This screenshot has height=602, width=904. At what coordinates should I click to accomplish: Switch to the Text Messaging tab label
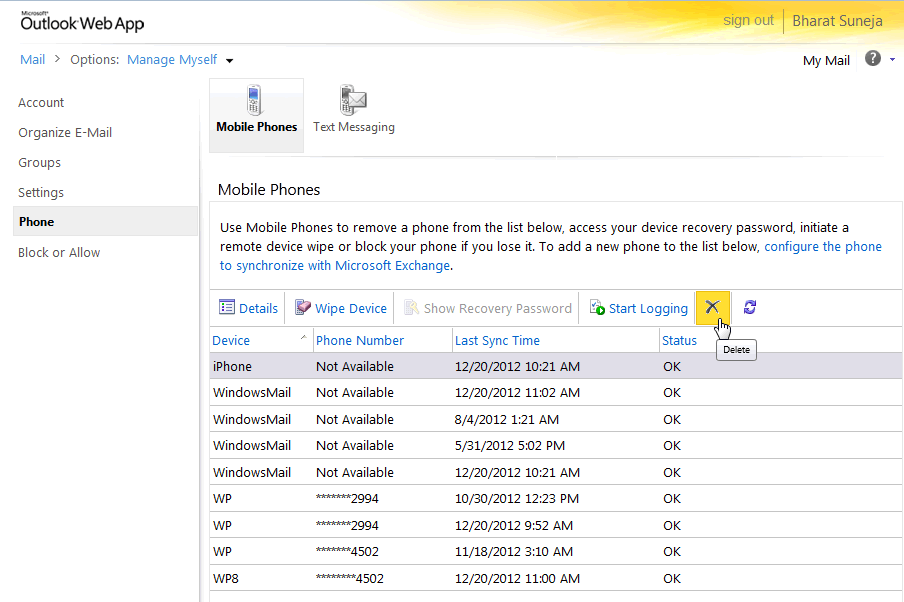pyautogui.click(x=354, y=127)
